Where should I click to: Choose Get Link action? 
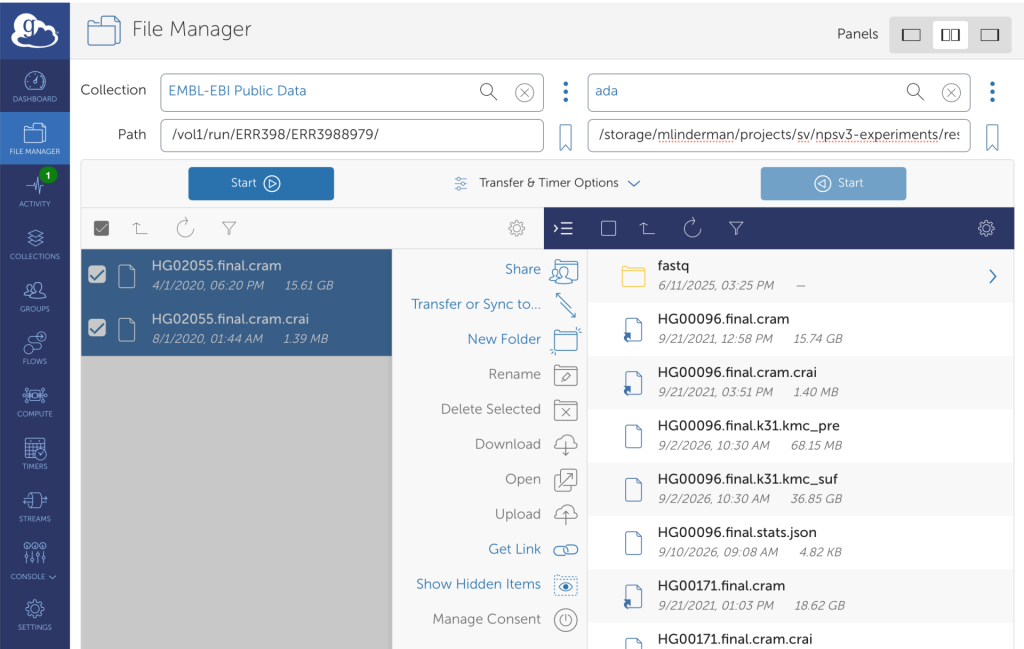point(533,550)
